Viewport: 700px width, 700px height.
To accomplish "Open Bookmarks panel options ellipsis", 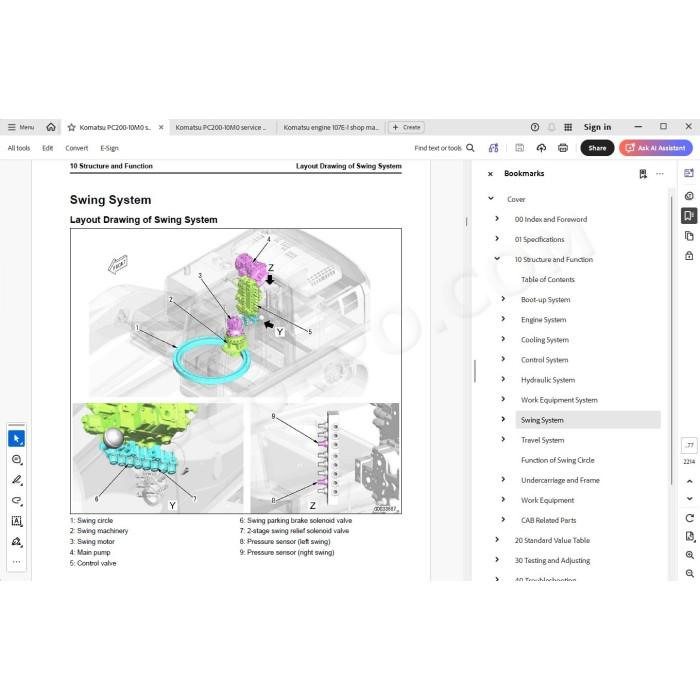I will click(660, 174).
